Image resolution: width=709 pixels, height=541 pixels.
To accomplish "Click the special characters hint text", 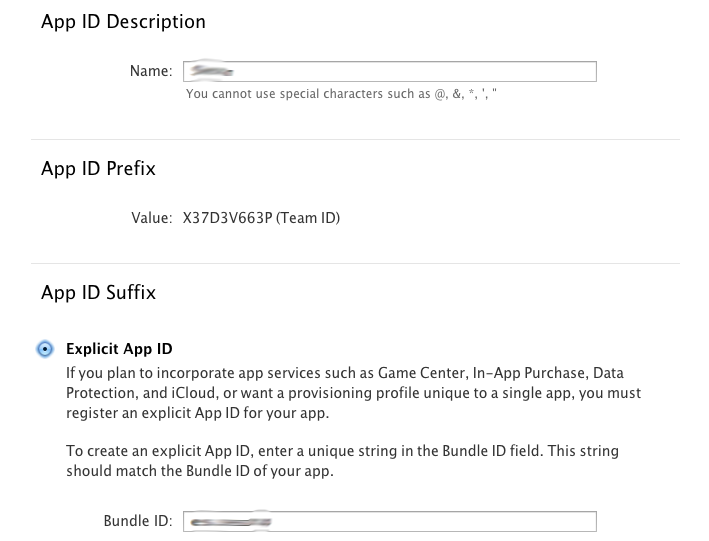I will pos(341,94).
